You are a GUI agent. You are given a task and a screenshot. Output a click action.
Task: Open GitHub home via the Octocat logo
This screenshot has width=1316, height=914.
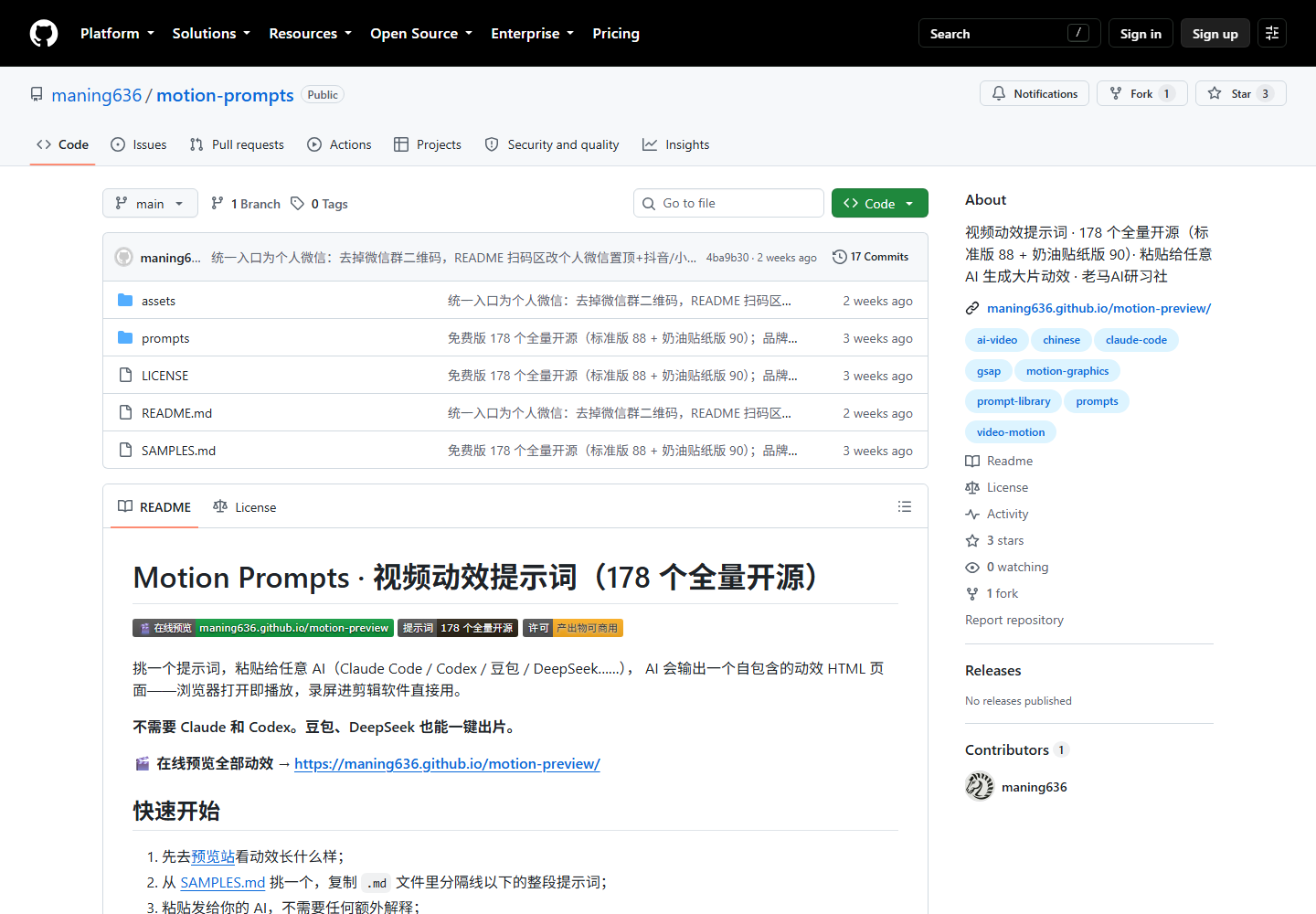click(44, 34)
